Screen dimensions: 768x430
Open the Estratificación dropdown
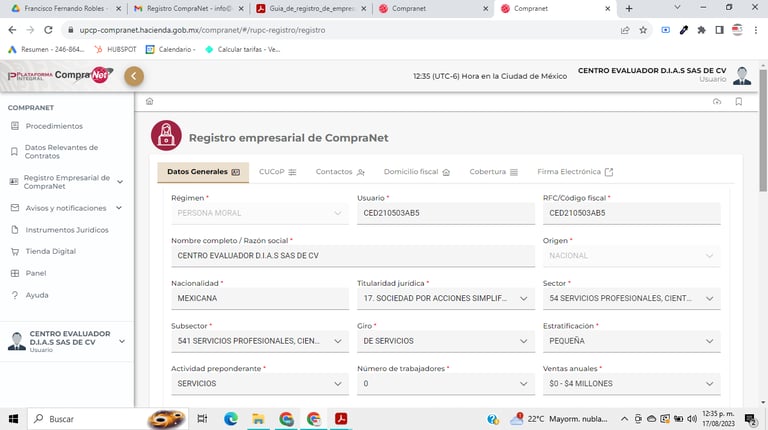coord(631,341)
